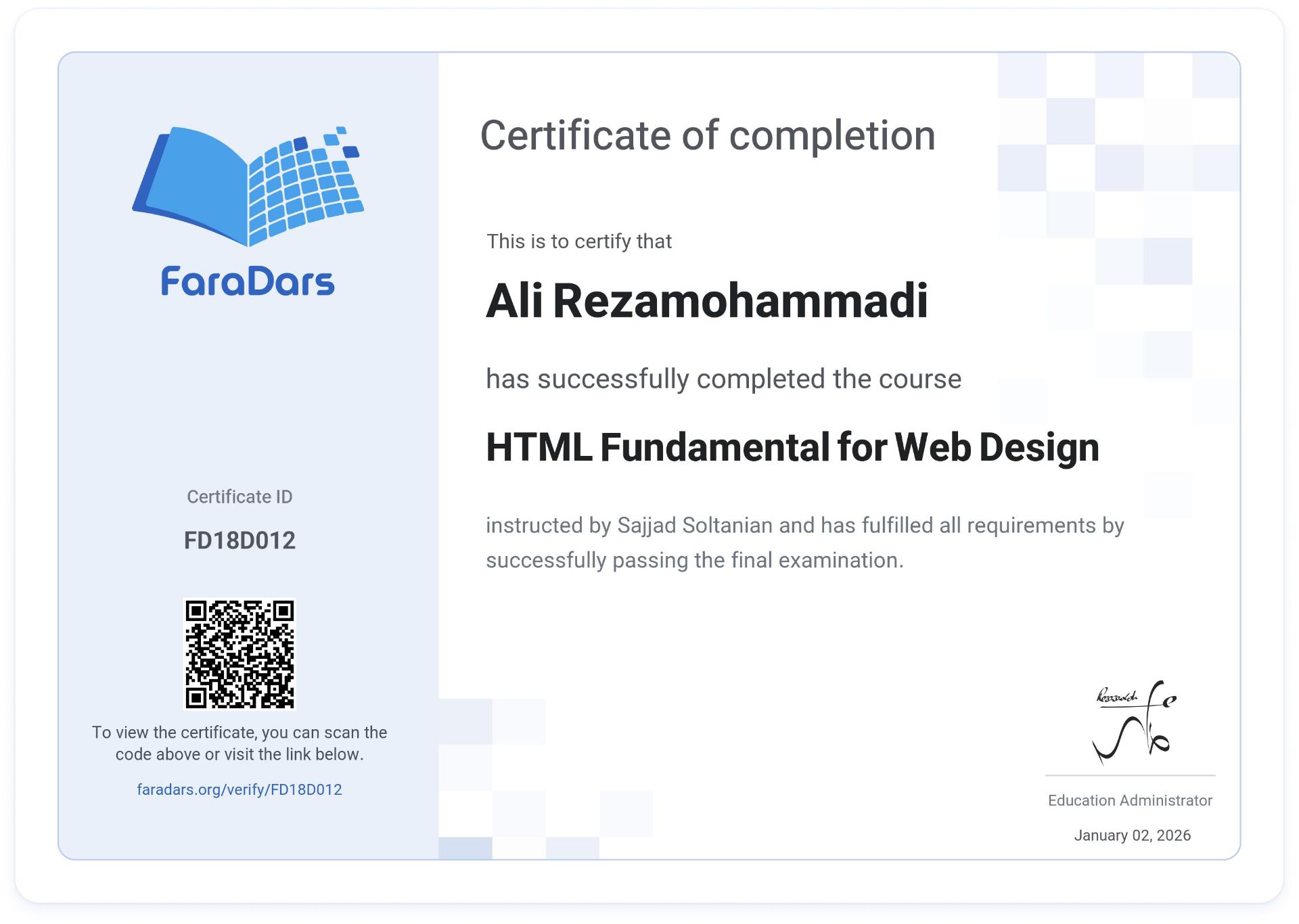Viewport: 1299px width, 924px height.
Task: Click the top-left QR code finder square
Action: [196, 611]
